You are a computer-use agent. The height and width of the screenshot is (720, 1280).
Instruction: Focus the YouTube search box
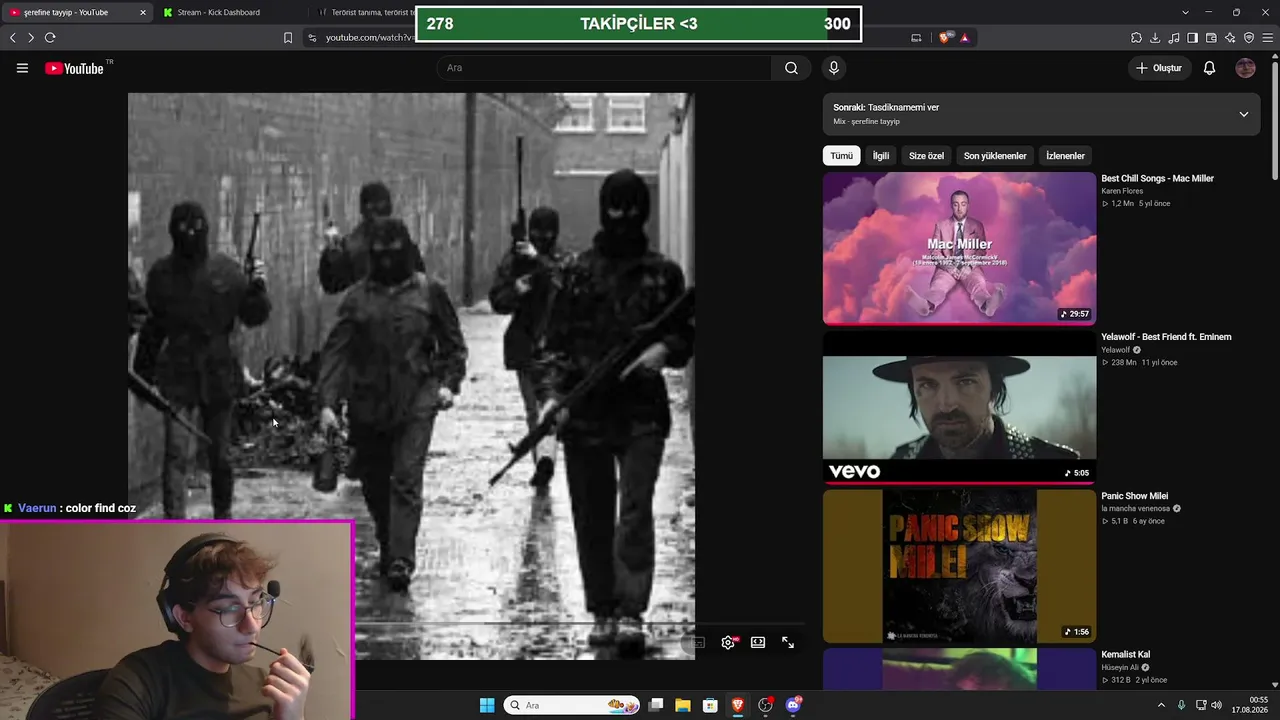[x=604, y=68]
